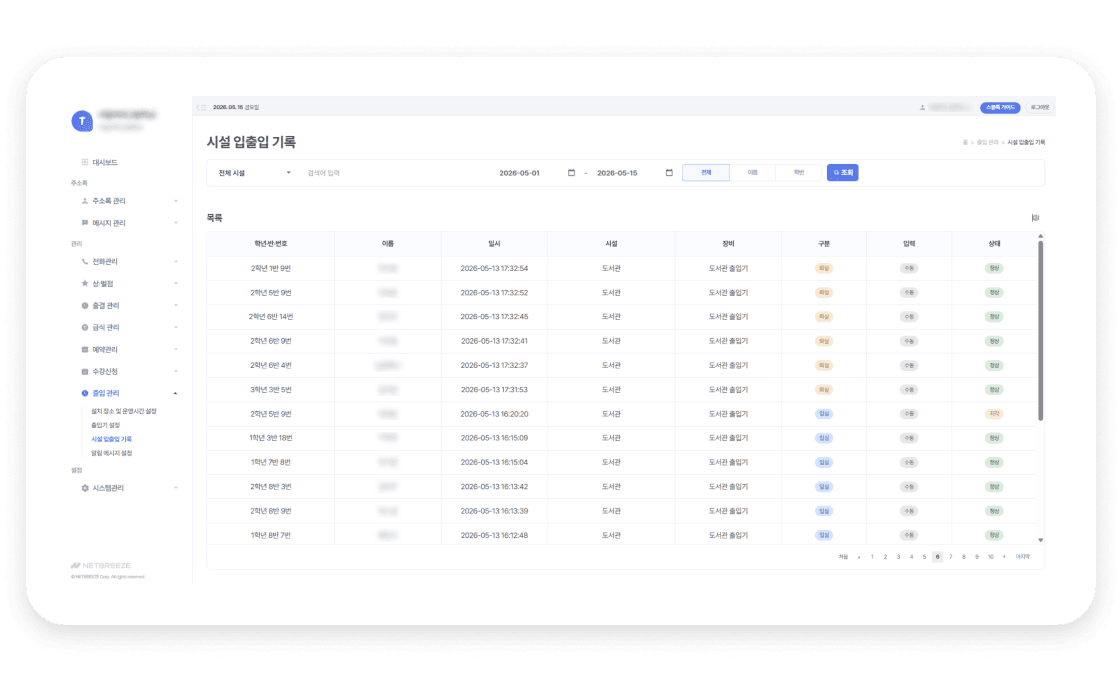Viewport: 1120px width, 680px height.
Task: Select the 이름 search filter option
Action: point(752,173)
